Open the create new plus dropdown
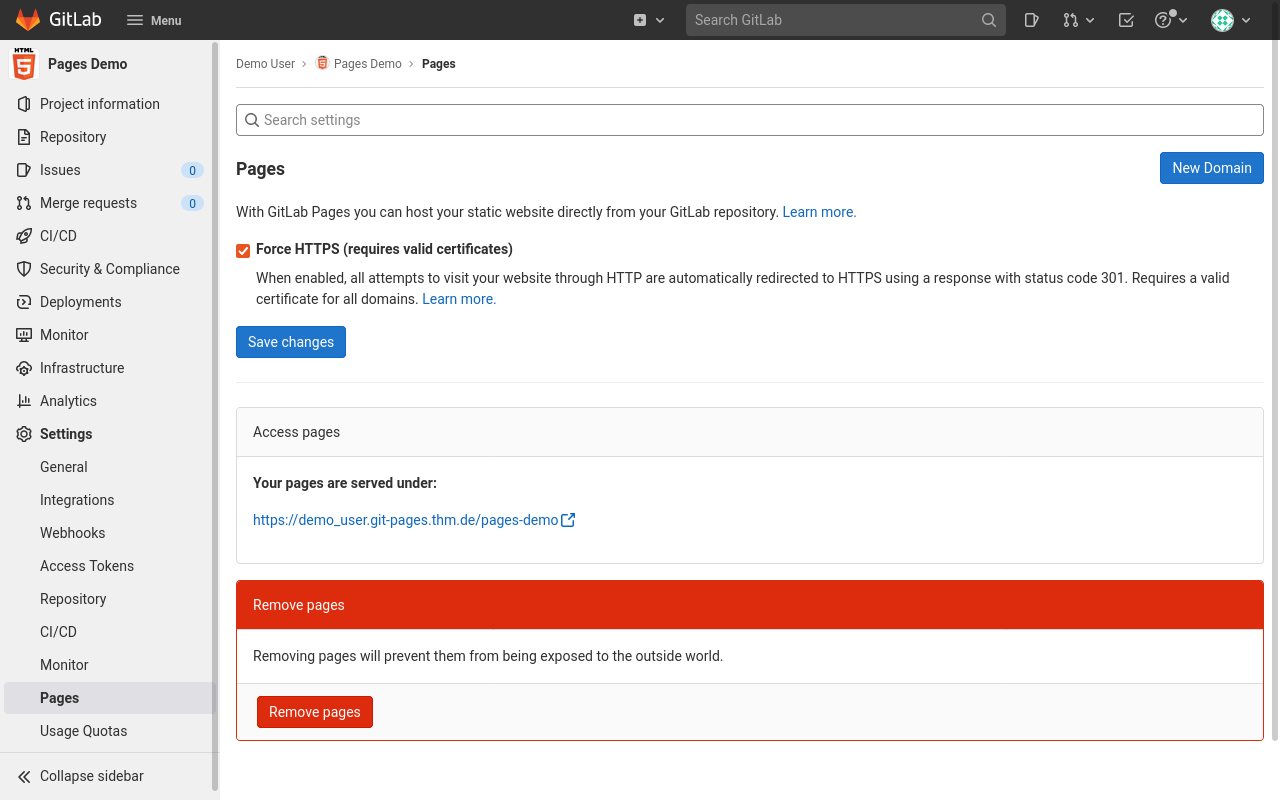This screenshot has height=800, width=1280. point(649,20)
